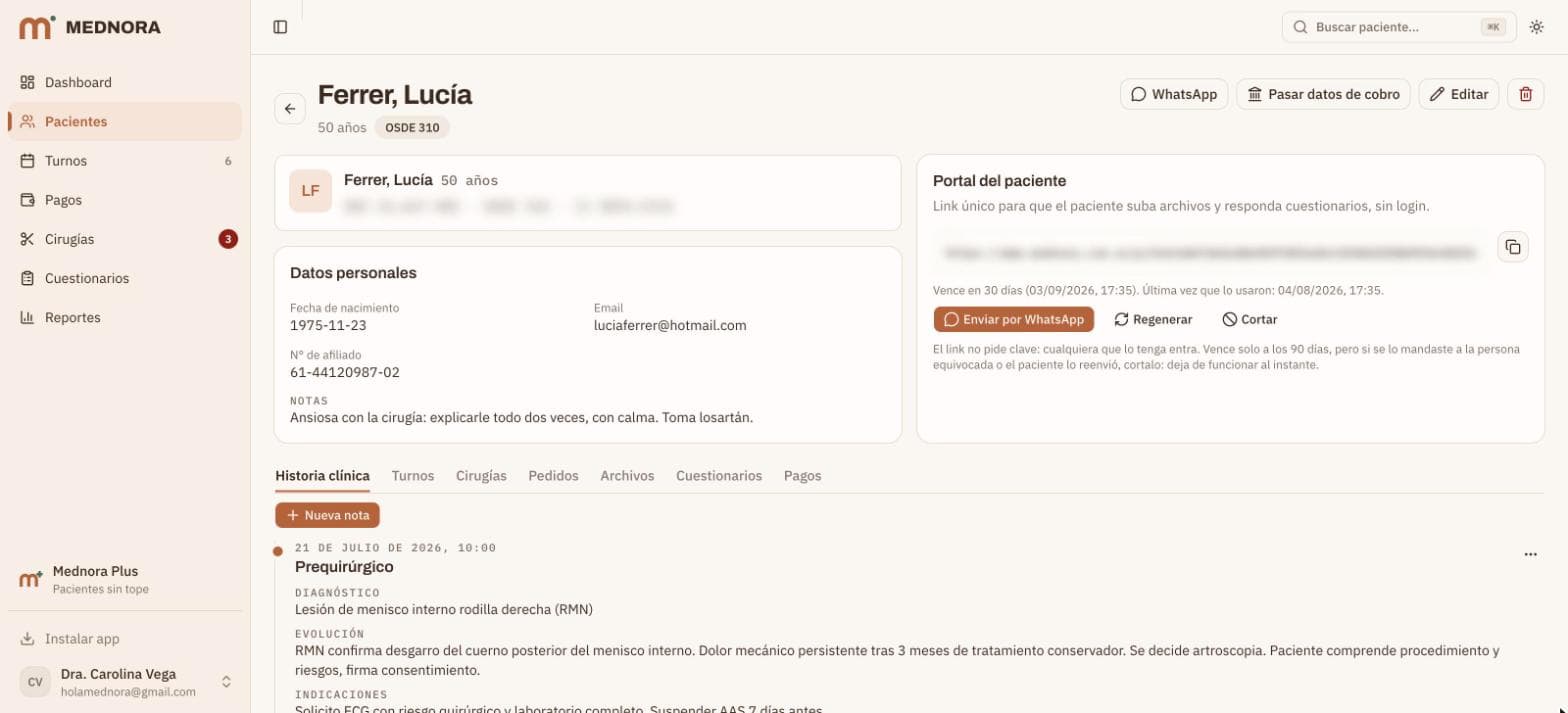The width and height of the screenshot is (1568, 713).
Task: Switch to the Pagos tab
Action: click(x=803, y=476)
